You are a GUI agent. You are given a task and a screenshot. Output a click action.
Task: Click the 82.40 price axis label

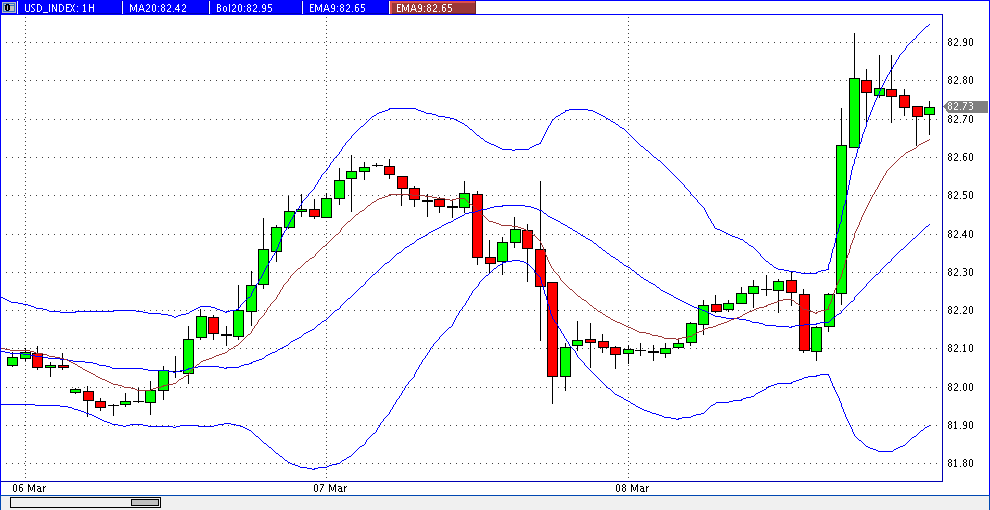coord(960,234)
